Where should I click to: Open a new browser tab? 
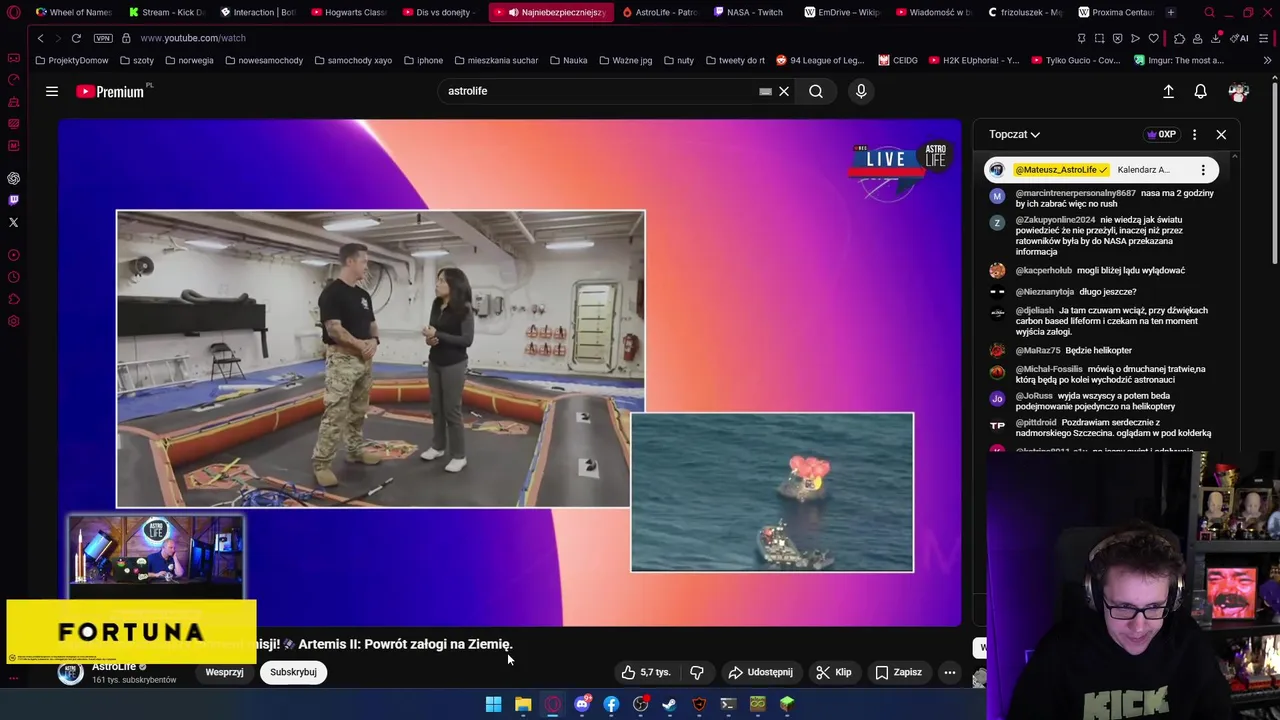click(1171, 12)
